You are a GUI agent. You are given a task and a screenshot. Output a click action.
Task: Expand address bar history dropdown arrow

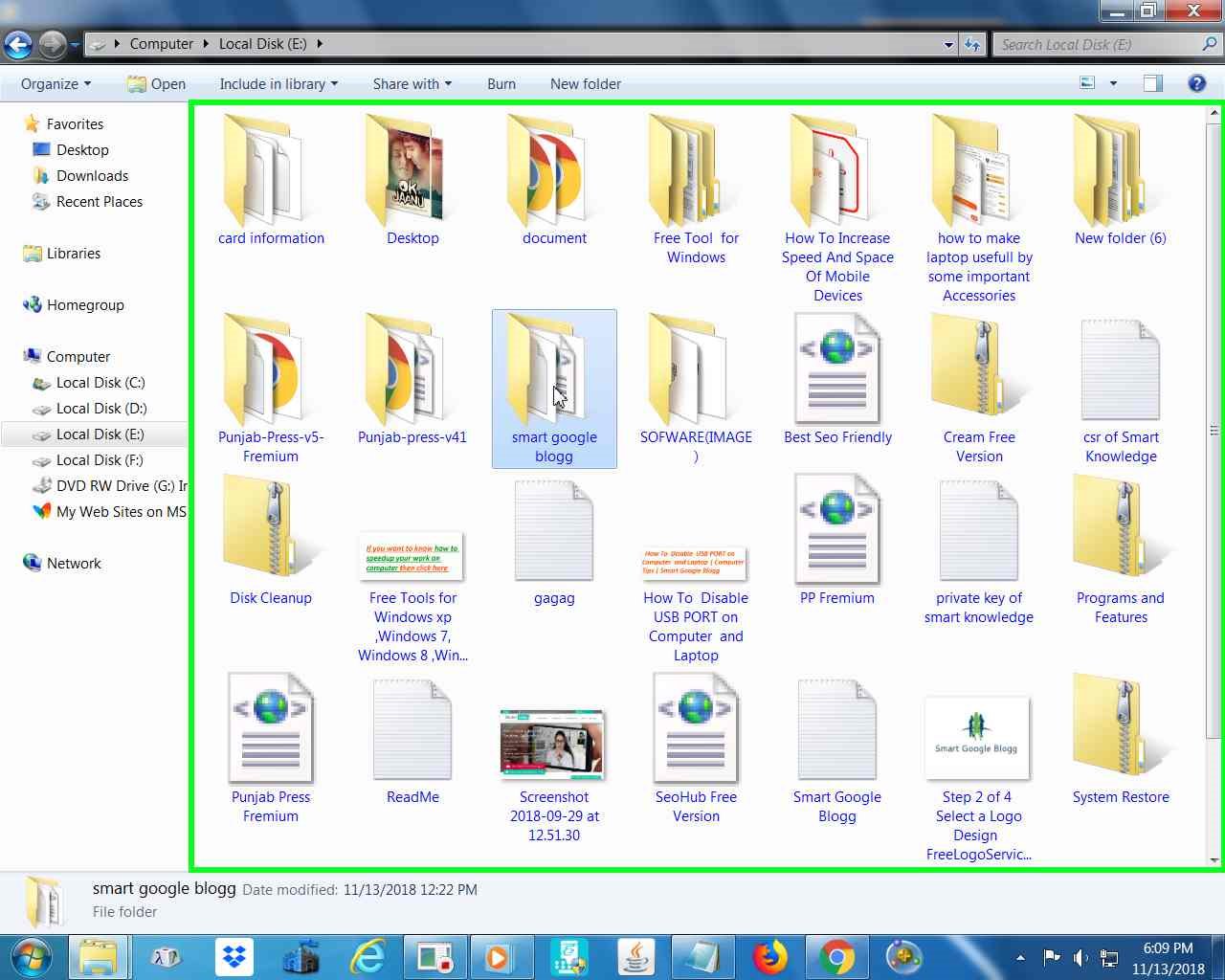pos(948,44)
